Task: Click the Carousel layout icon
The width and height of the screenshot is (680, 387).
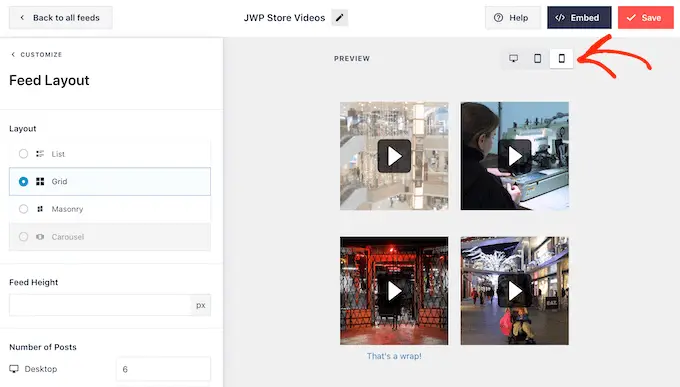Action: [x=40, y=237]
